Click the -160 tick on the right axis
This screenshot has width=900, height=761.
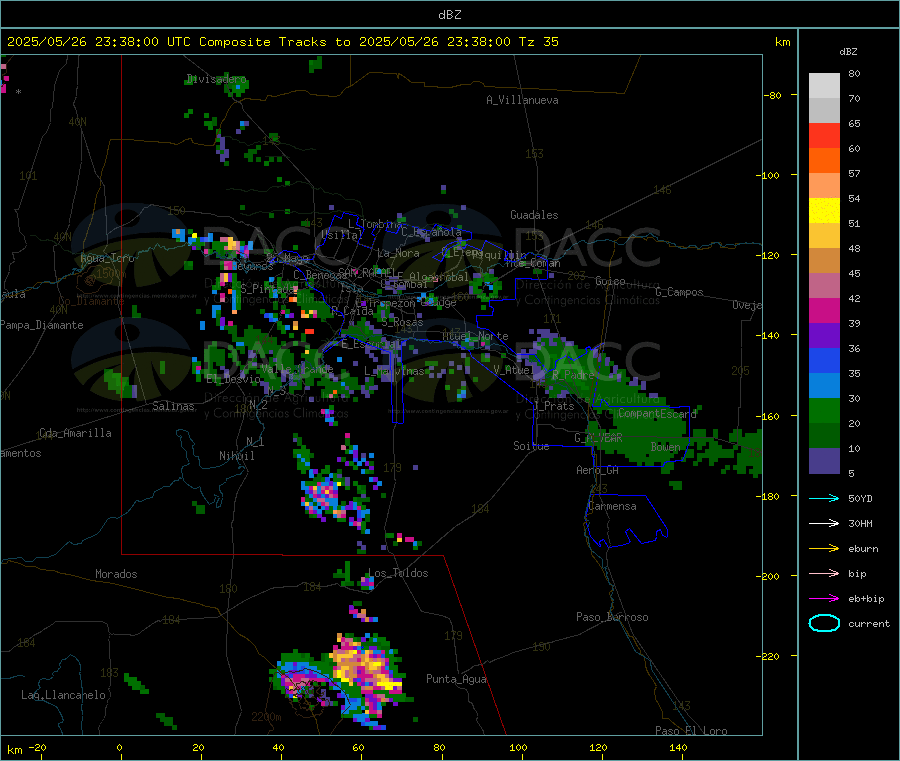(770, 417)
